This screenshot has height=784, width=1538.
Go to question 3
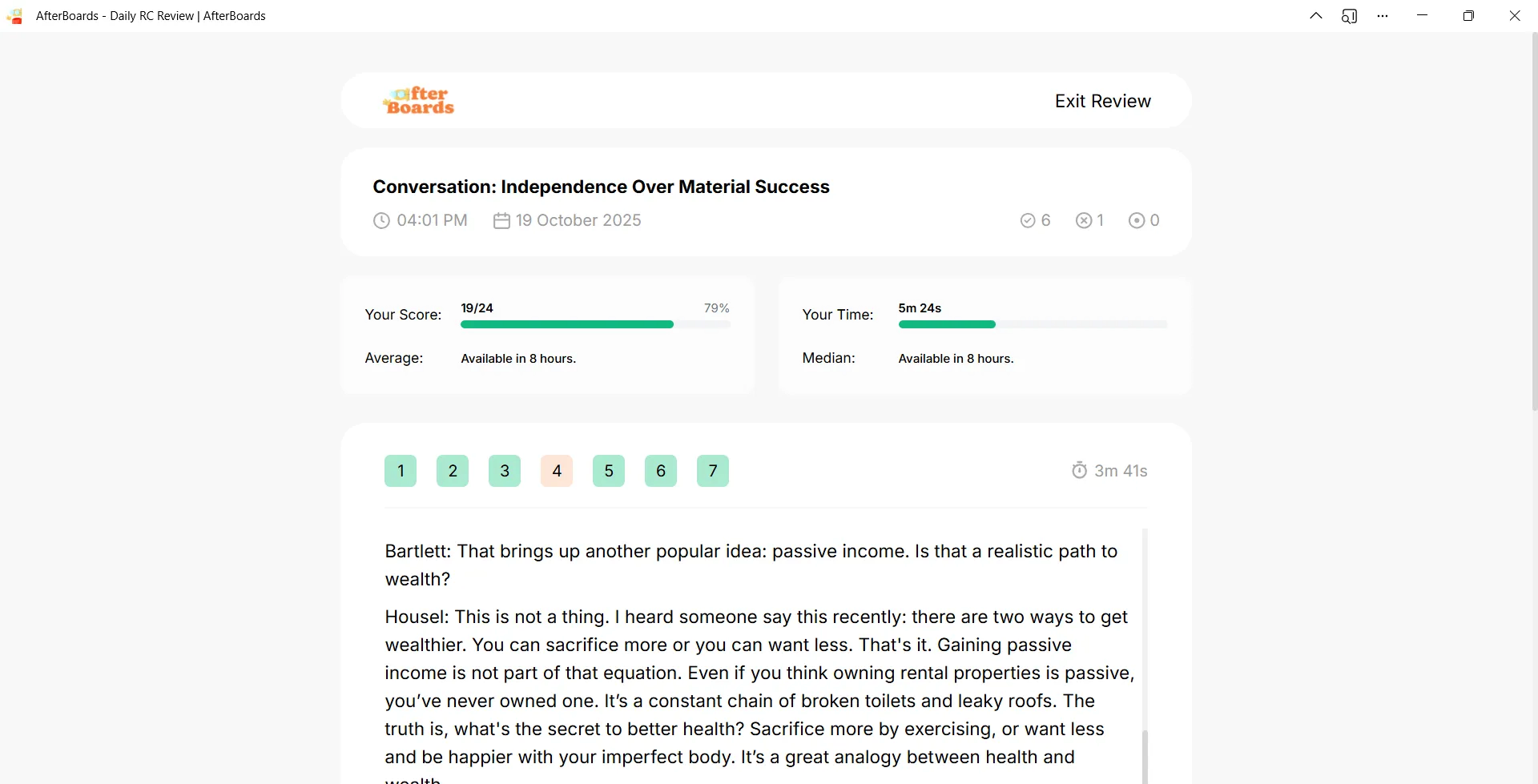505,471
